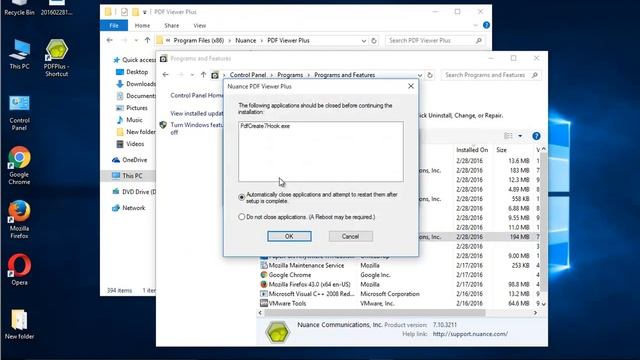
Task: Go up one level in Programs and Features
Action: pos(203,75)
